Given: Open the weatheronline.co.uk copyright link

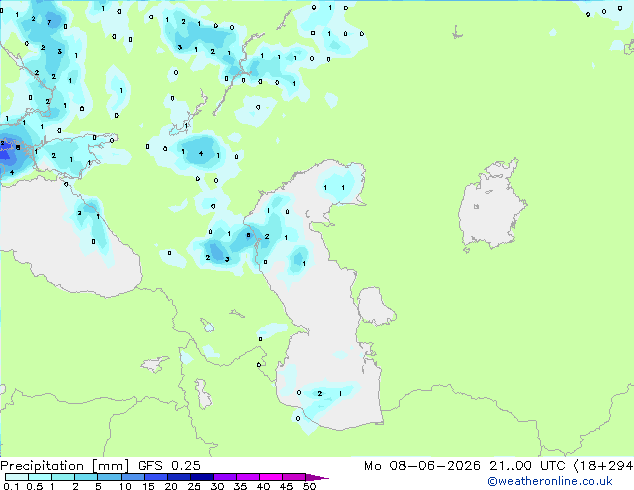Looking at the screenshot, I should (550, 481).
